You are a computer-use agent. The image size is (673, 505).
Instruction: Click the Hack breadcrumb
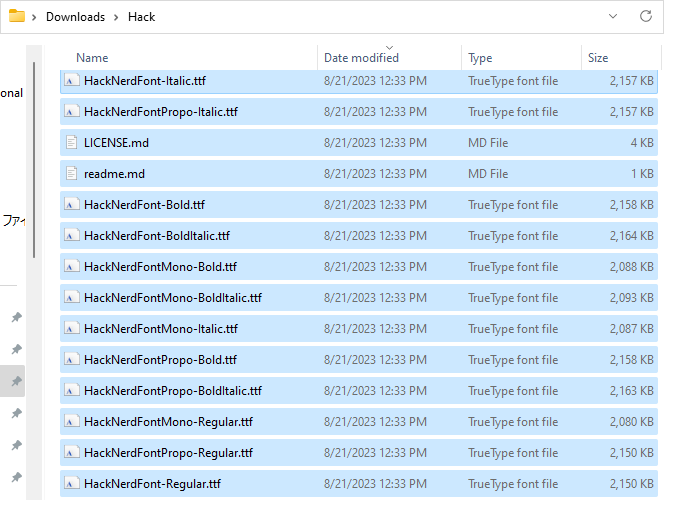pos(142,17)
